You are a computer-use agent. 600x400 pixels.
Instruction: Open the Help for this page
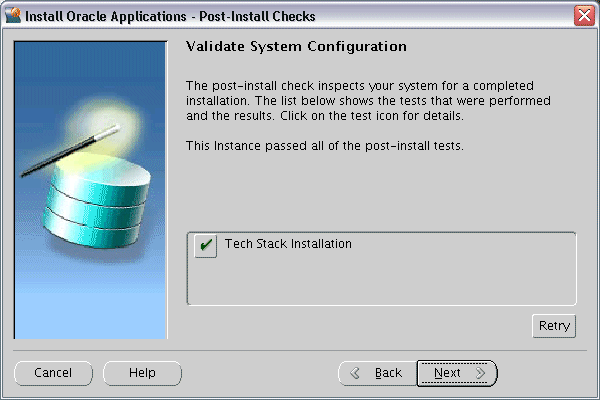click(x=142, y=373)
